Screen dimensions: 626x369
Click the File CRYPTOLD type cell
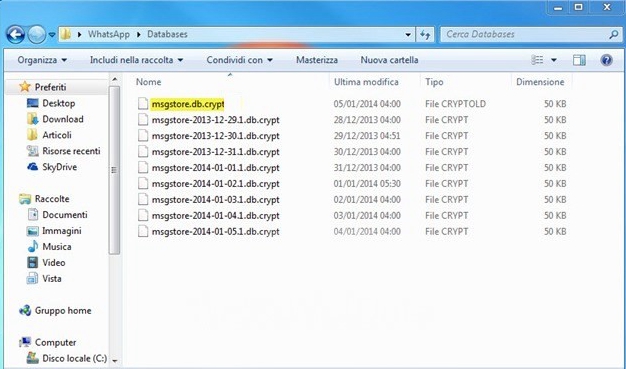click(455, 104)
